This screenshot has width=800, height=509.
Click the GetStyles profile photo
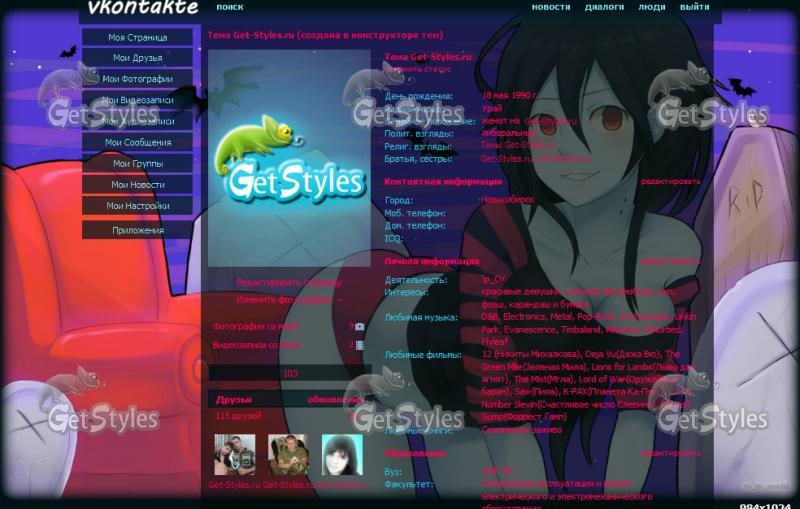[289, 158]
